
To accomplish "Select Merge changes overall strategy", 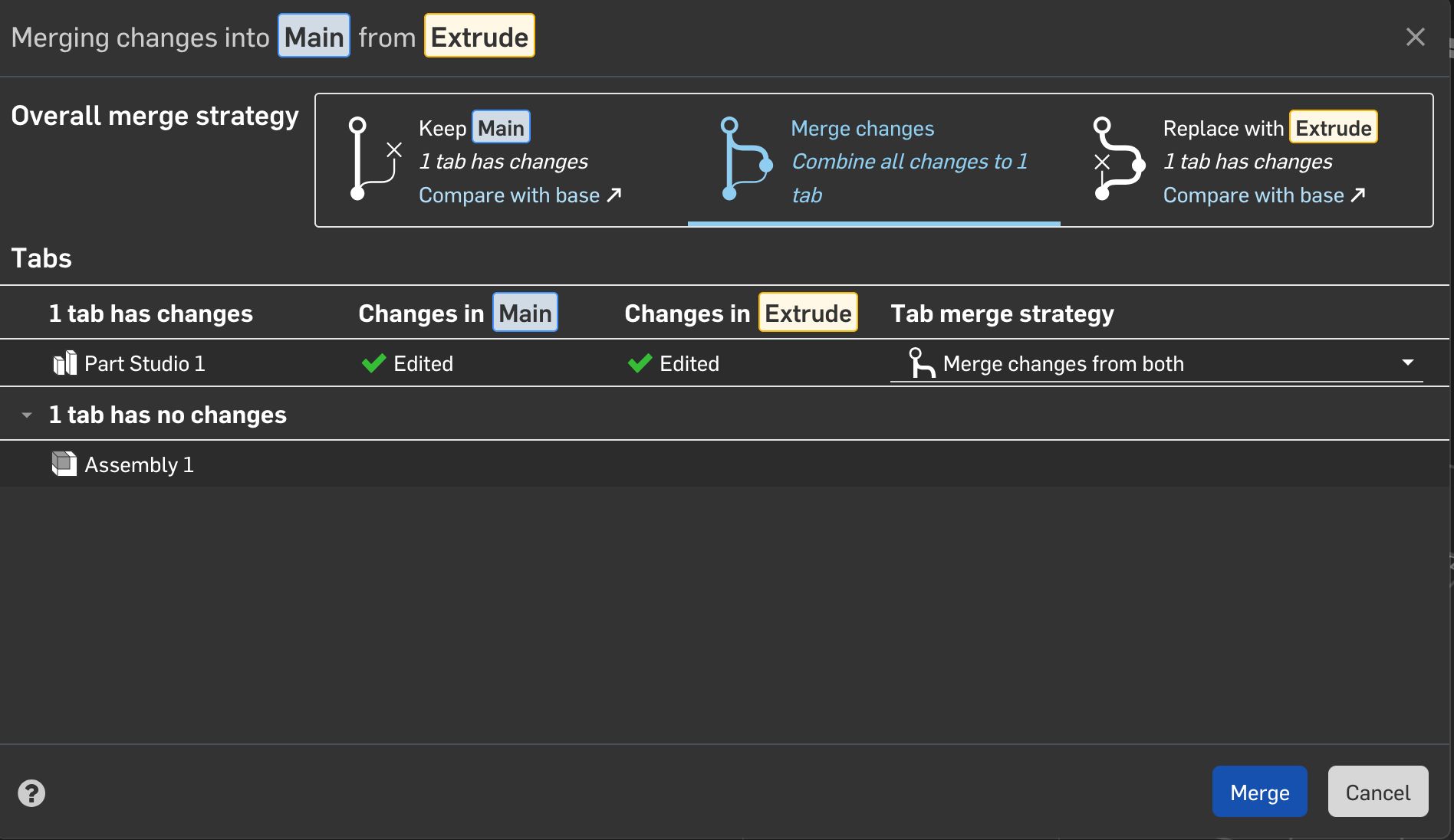I will (x=874, y=159).
